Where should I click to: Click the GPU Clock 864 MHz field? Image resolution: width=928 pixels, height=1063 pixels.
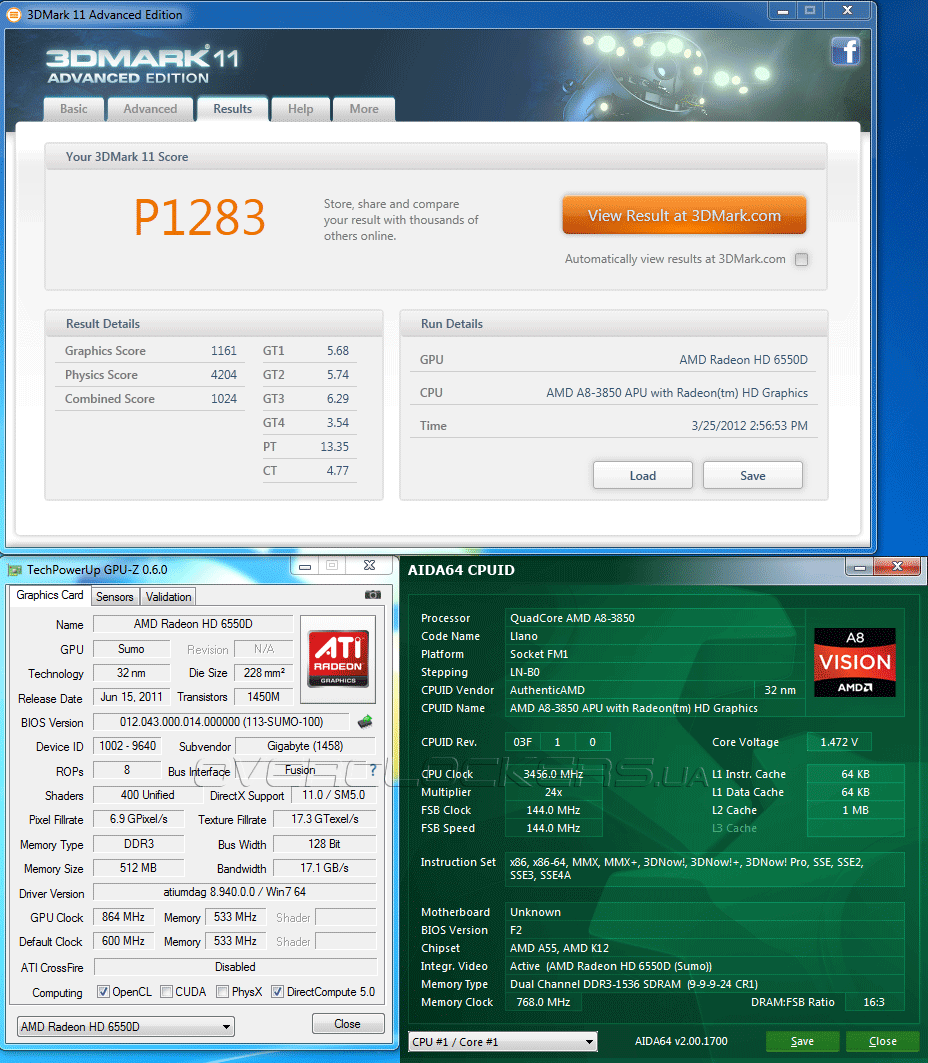click(x=123, y=917)
